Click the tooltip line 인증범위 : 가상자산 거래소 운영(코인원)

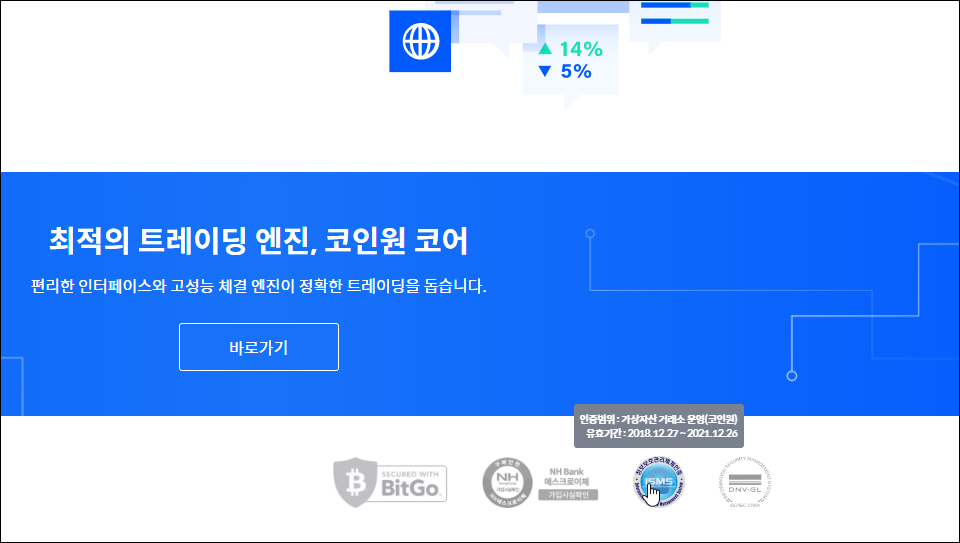(x=659, y=419)
